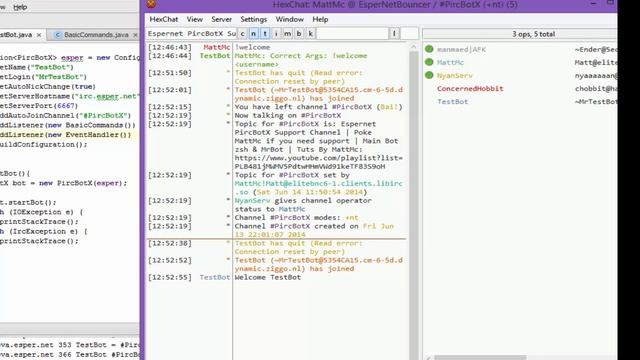Switch to the BasicCommands.java editor tab
The width and height of the screenshot is (640, 360).
(96, 35)
